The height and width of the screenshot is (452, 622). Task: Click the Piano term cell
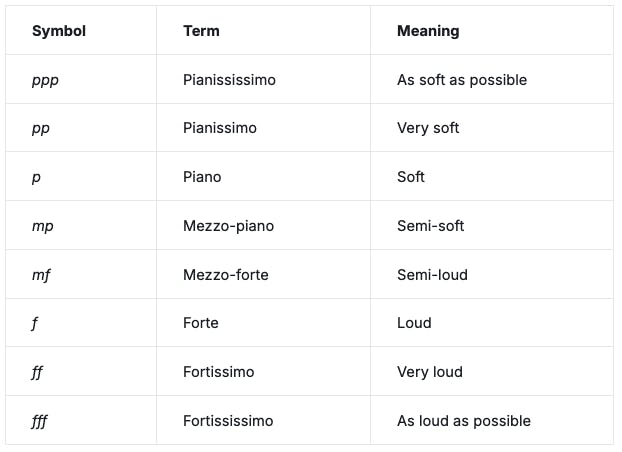click(x=202, y=177)
